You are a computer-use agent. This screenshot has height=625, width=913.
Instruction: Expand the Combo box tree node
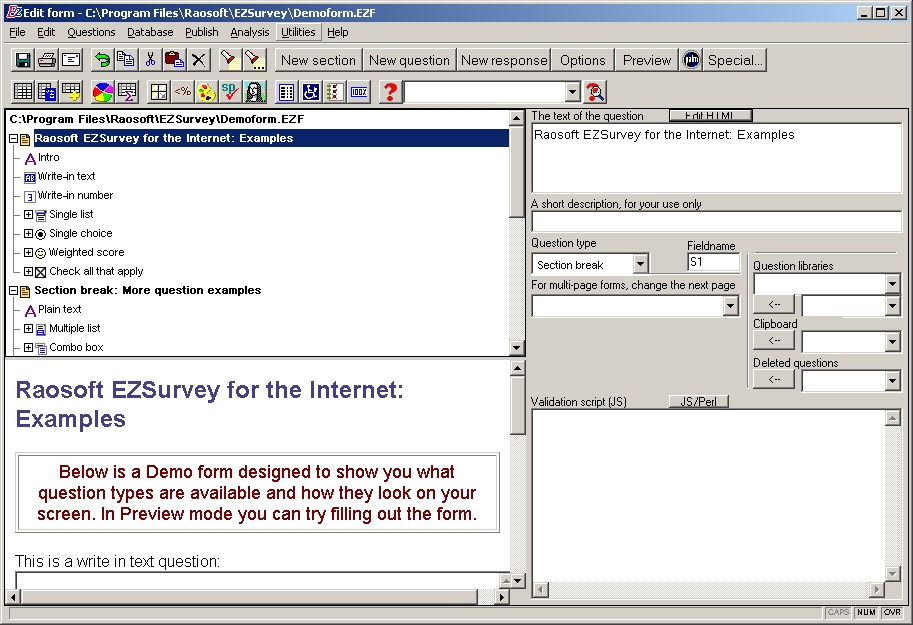tap(28, 347)
